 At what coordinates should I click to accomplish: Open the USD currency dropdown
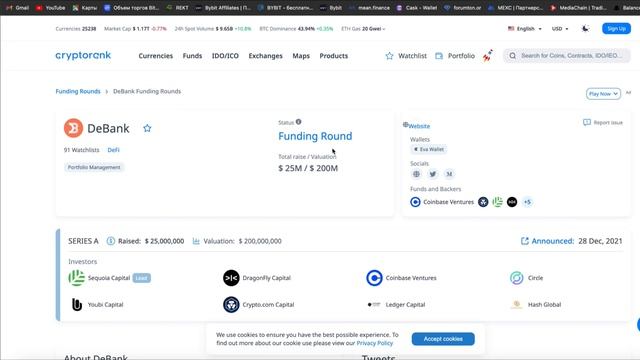(560, 29)
